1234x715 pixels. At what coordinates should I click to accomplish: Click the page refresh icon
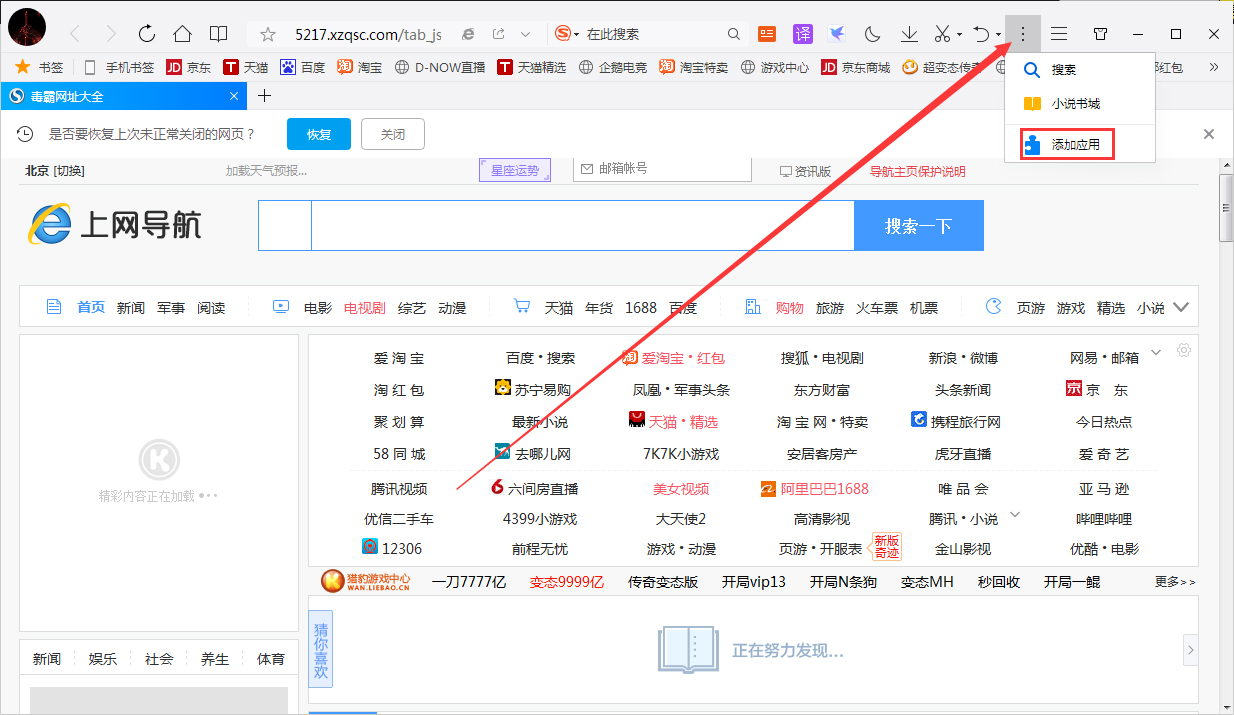pyautogui.click(x=147, y=33)
